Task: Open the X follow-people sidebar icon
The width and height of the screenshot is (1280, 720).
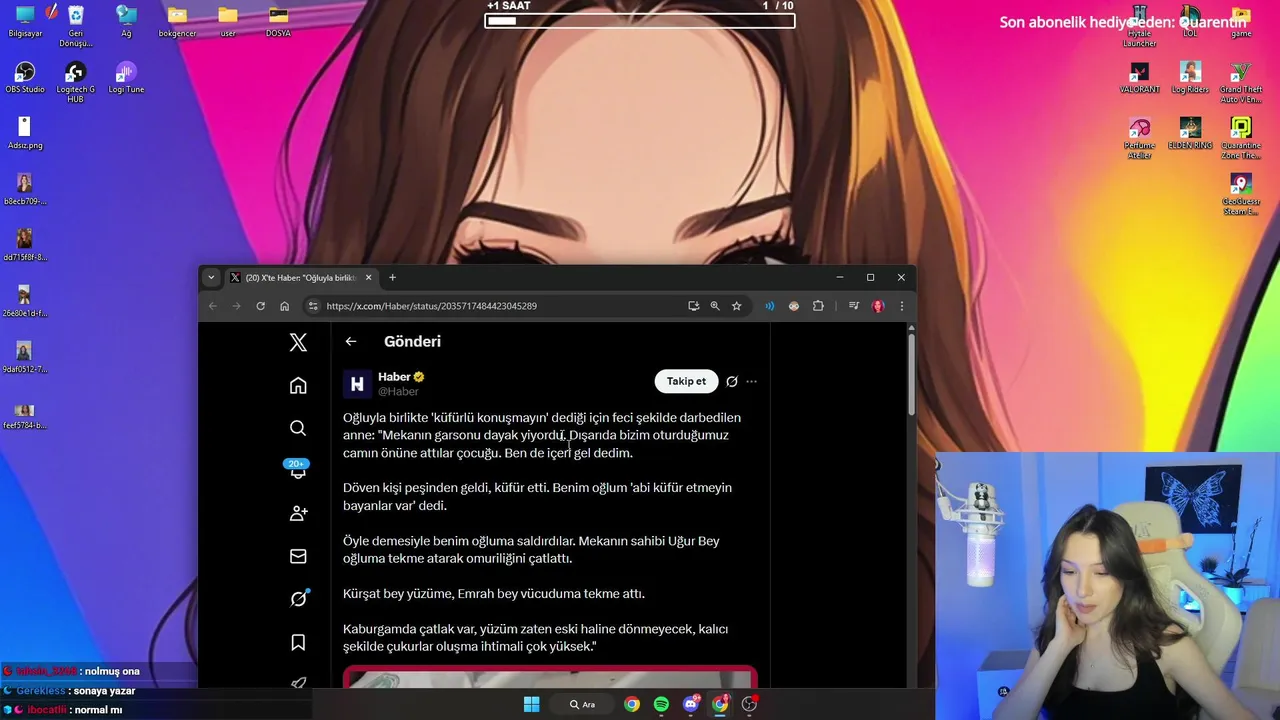Action: 298,513
